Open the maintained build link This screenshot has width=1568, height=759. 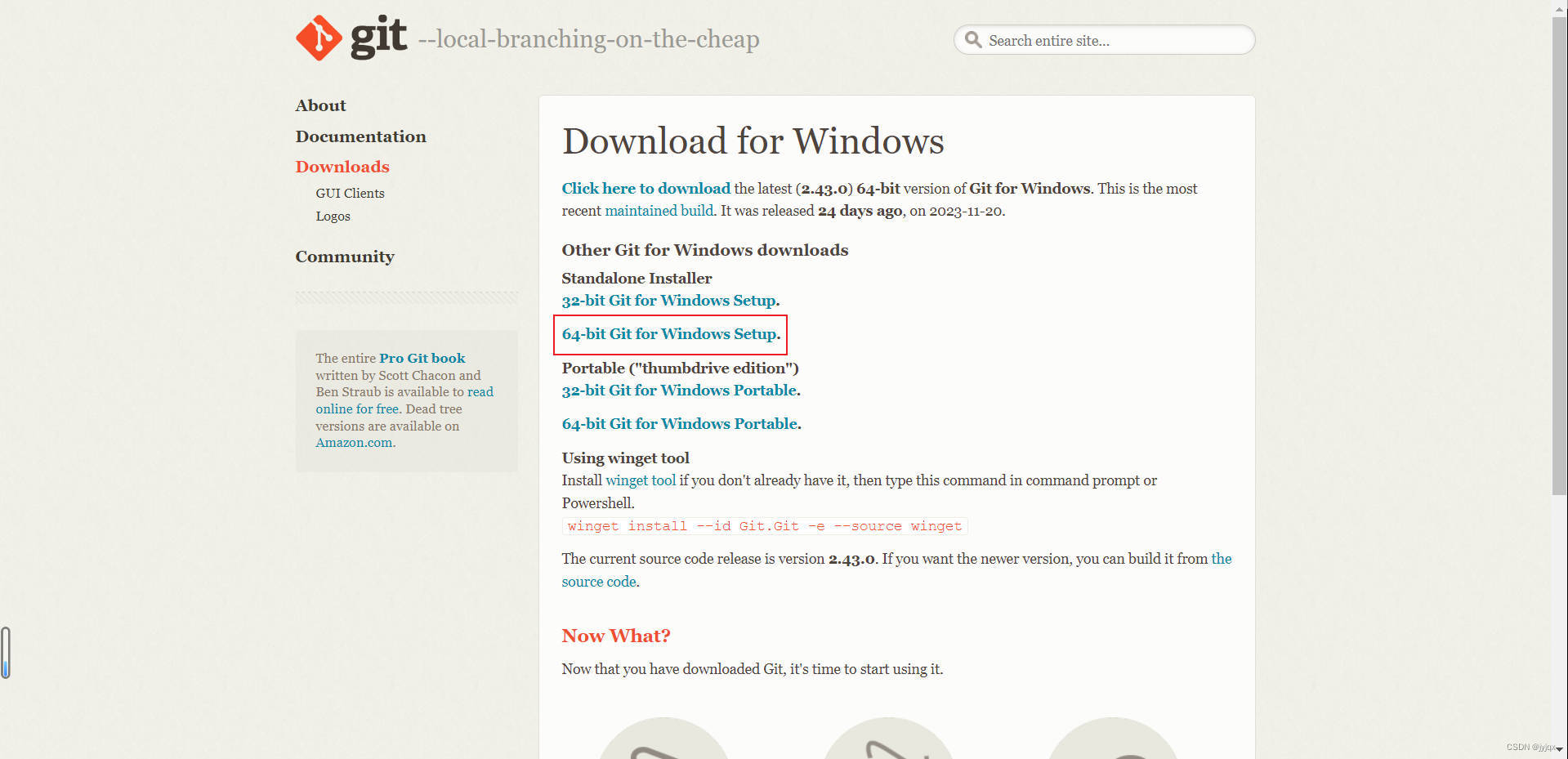pyautogui.click(x=659, y=211)
